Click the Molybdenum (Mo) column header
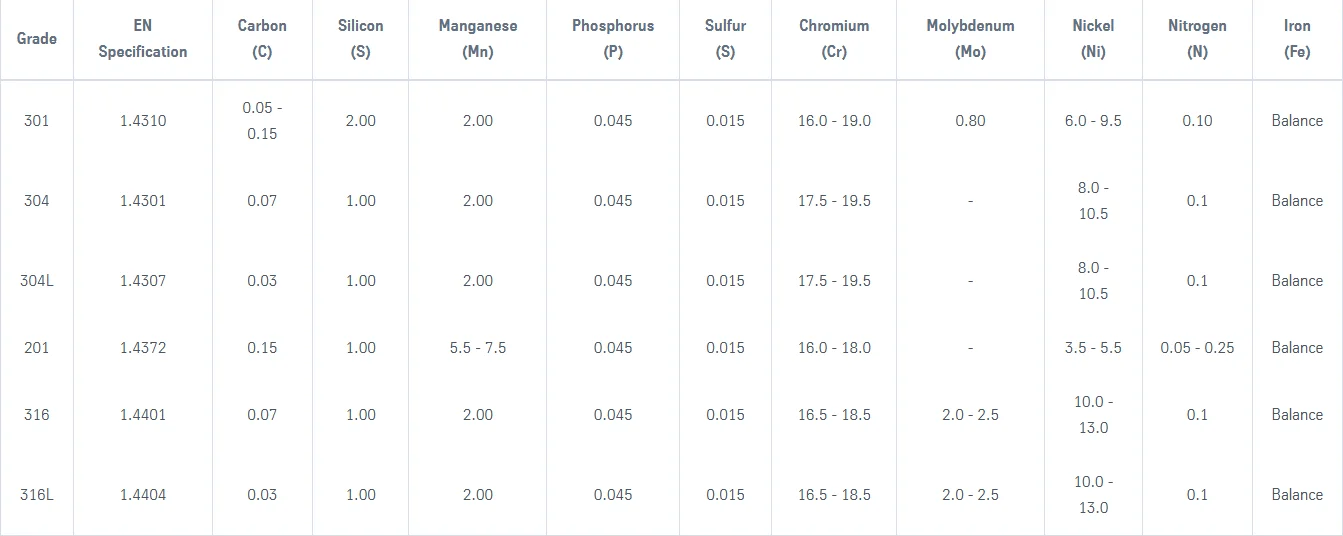This screenshot has height=536, width=1343. pos(970,39)
